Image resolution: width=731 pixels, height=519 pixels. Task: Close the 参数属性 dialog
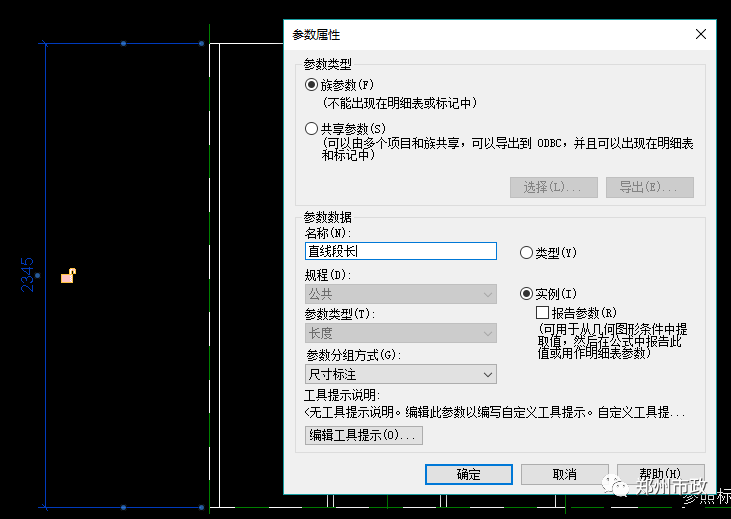click(701, 34)
